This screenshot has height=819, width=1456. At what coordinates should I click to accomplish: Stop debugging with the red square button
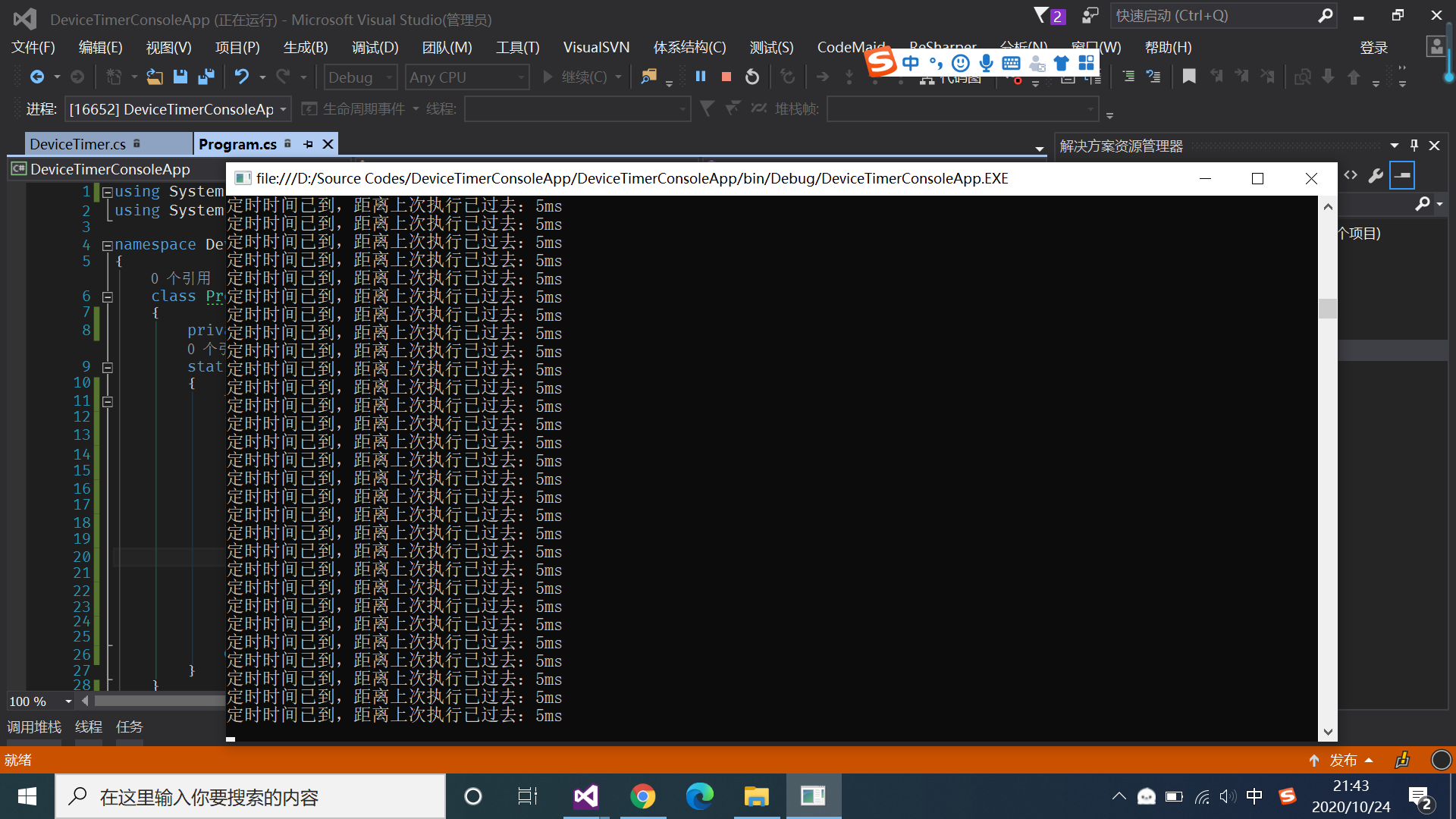[726, 77]
